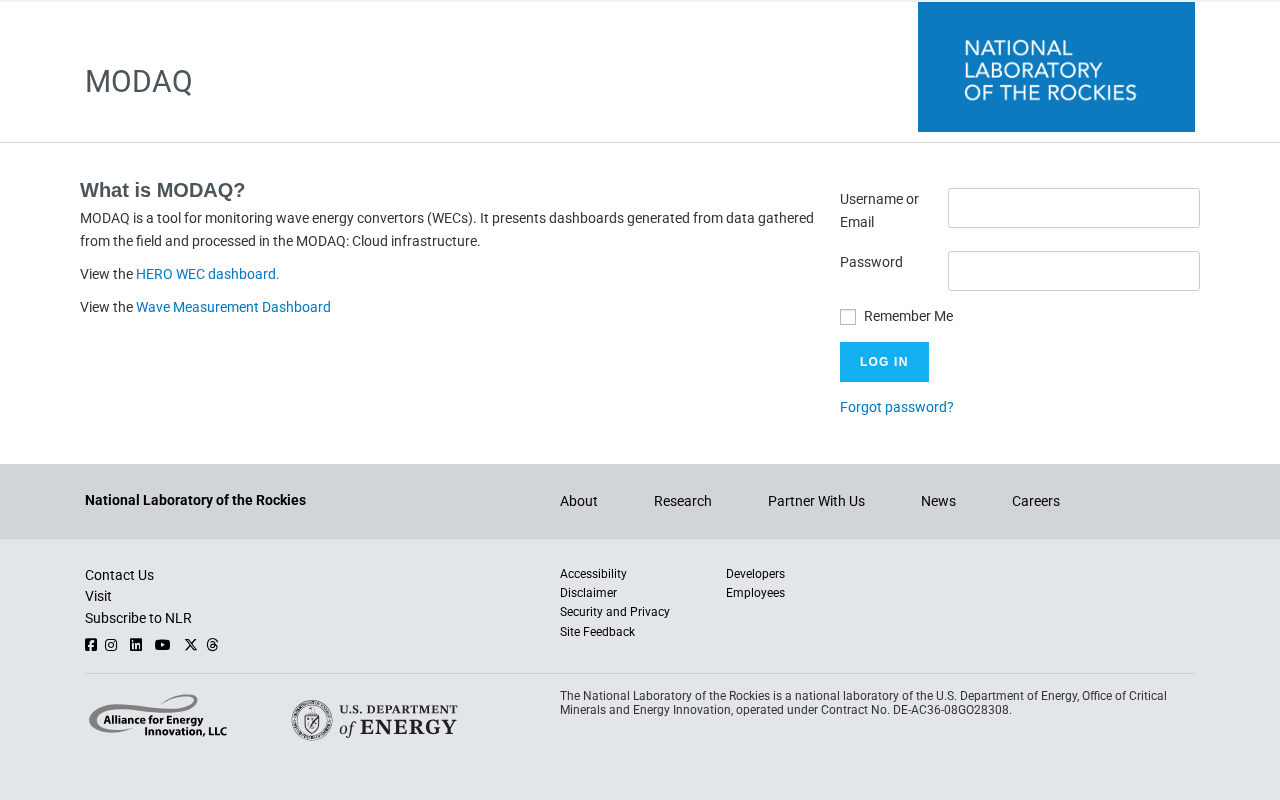
Task: Open the Instagram social icon
Action: pos(111,645)
